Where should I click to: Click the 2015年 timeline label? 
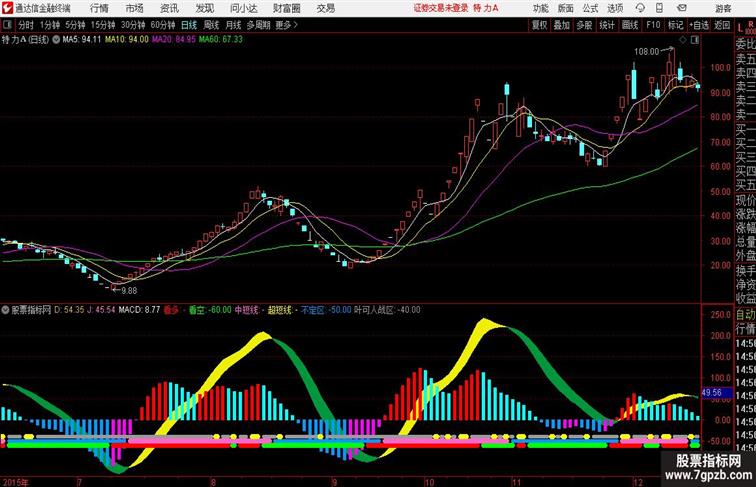15,482
